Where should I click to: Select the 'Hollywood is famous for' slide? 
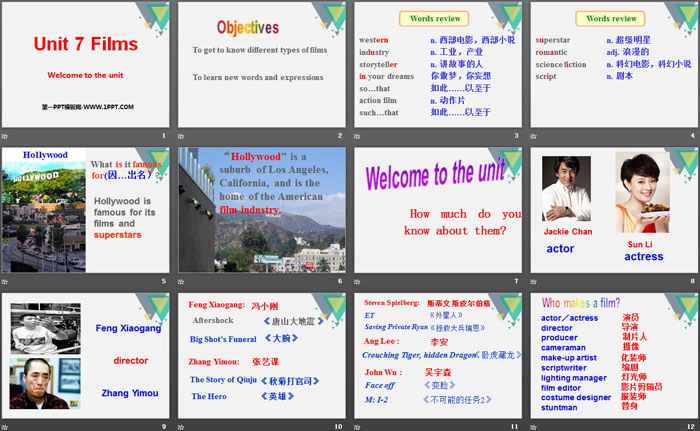(x=85, y=210)
